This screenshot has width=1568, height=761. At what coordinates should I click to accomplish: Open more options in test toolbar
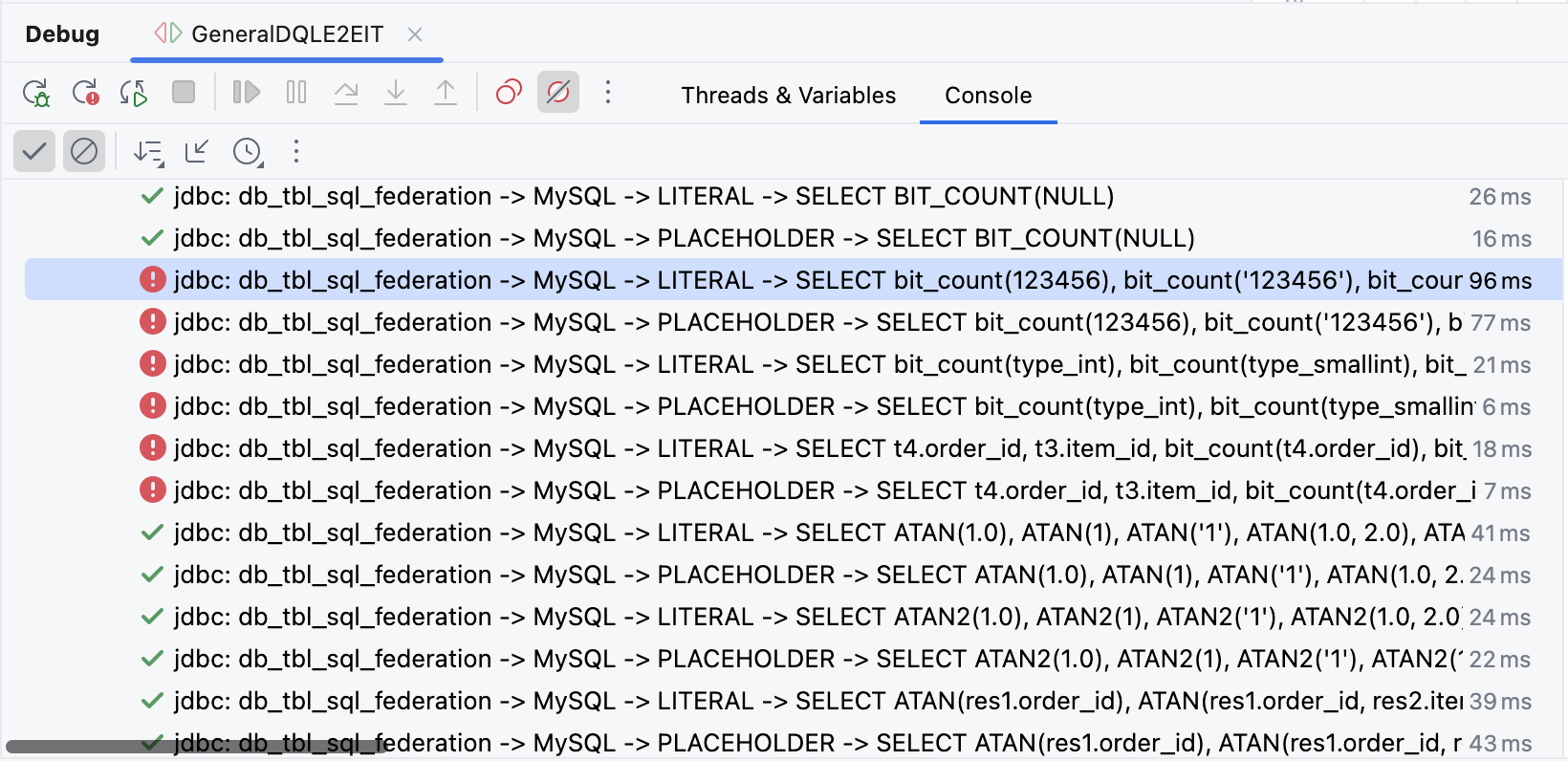tap(296, 151)
